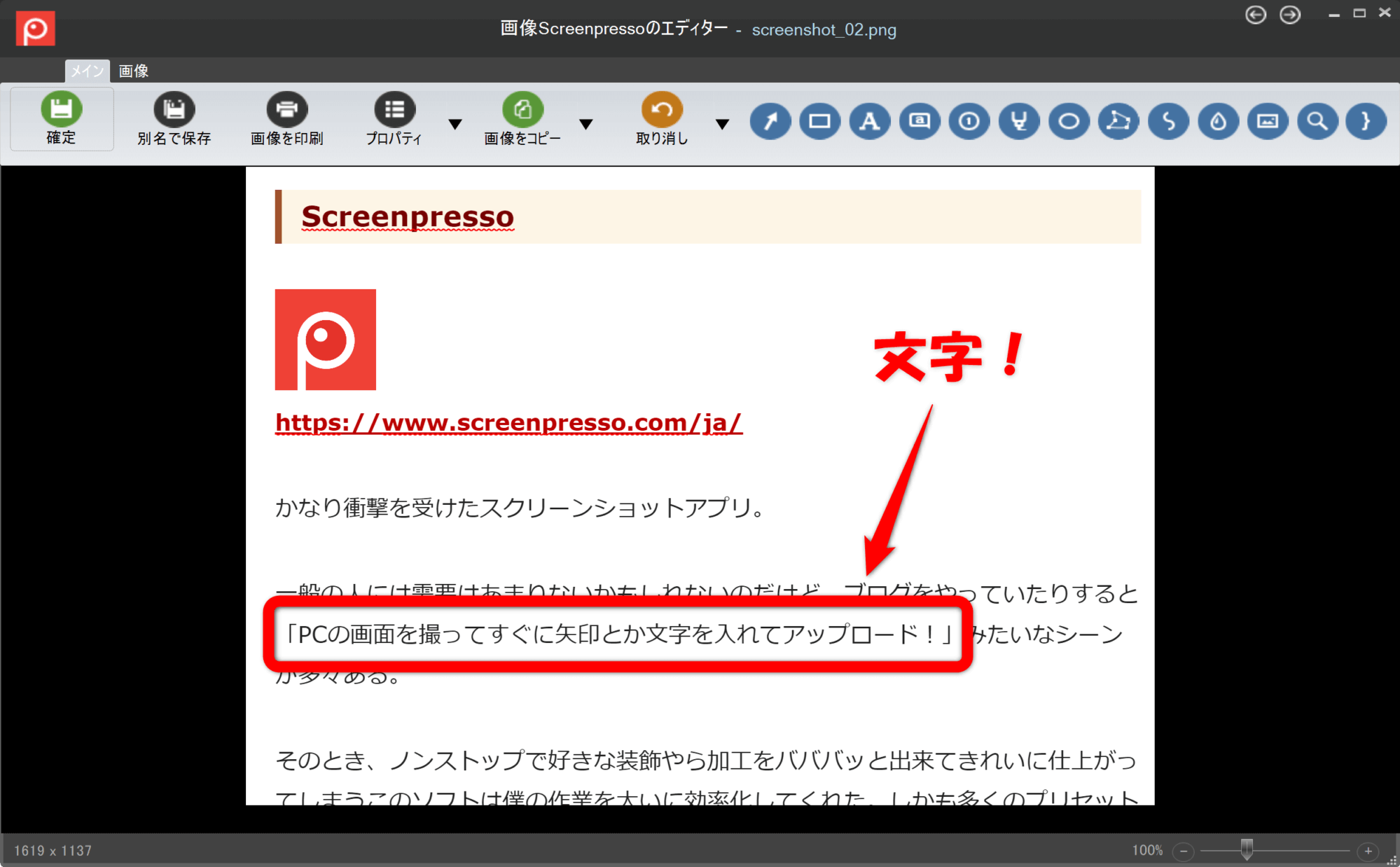Image resolution: width=1400 pixels, height=867 pixels.
Task: Click the orange 取り消し undo icon
Action: coord(662,109)
